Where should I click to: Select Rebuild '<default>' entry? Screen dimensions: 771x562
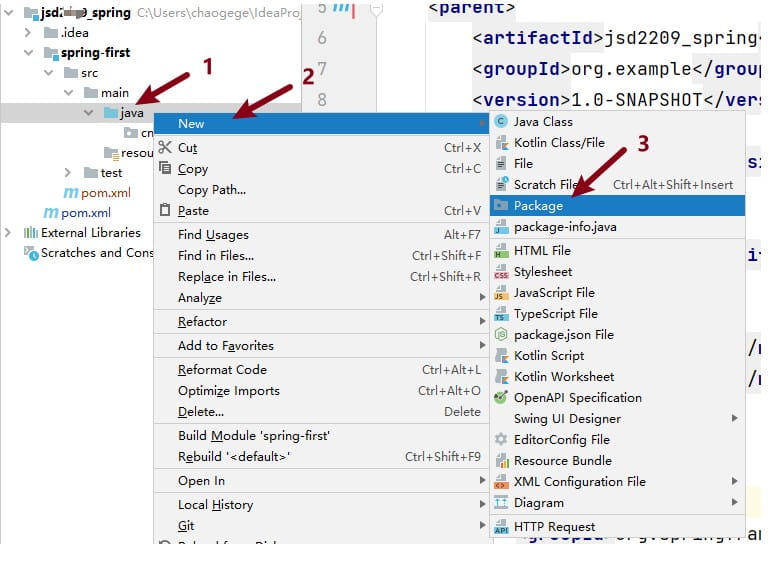[x=322, y=457]
